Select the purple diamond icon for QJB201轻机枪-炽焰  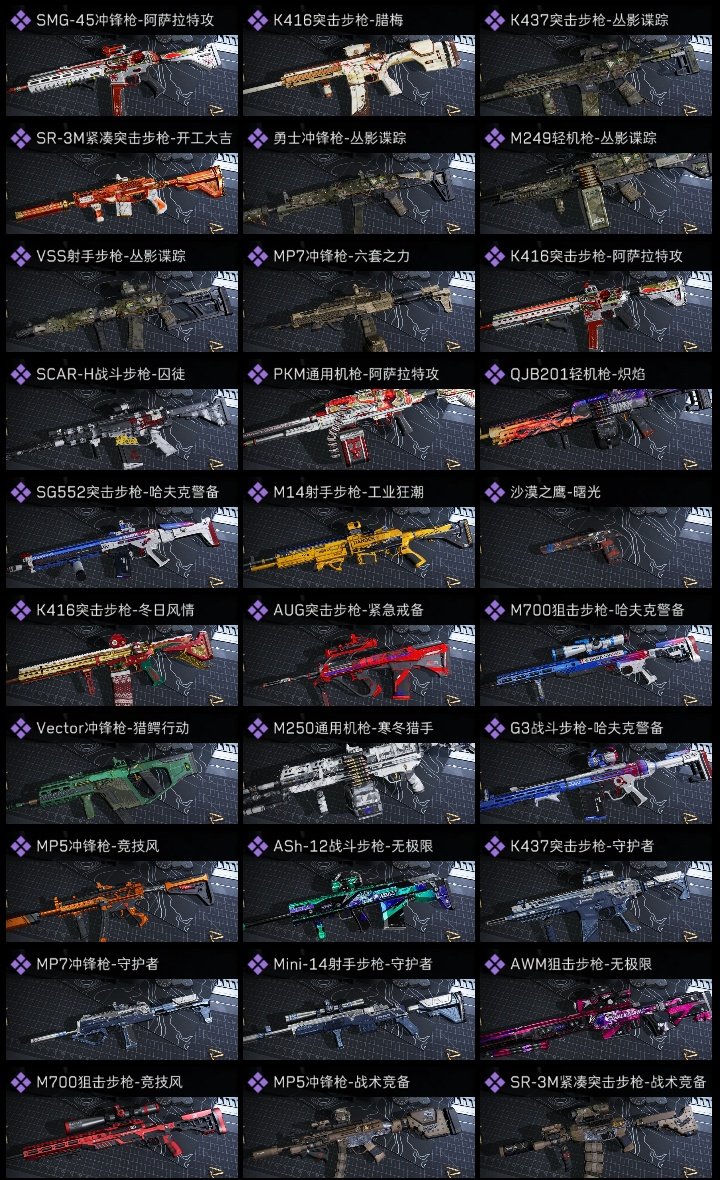click(494, 374)
